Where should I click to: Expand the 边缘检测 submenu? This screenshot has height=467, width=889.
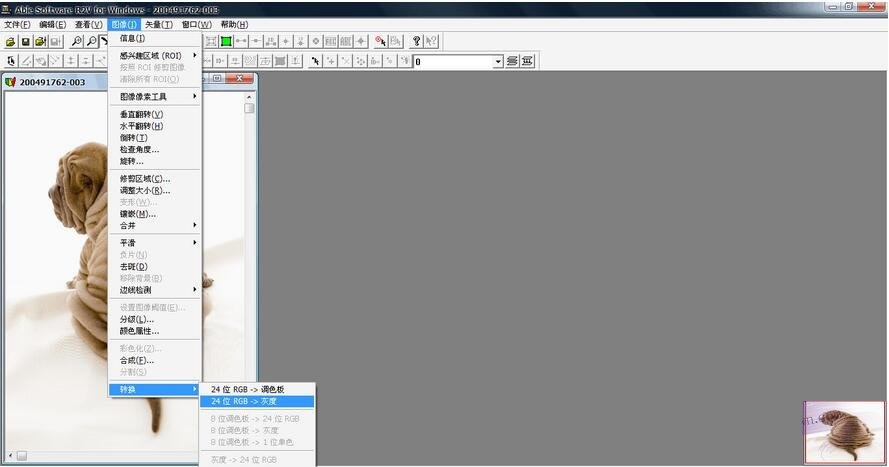click(154, 290)
